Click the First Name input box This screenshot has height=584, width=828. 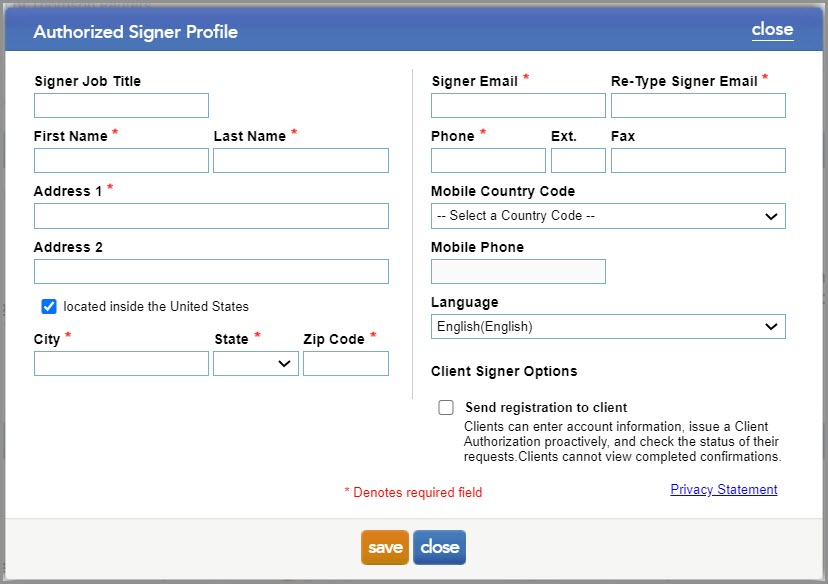(x=120, y=160)
